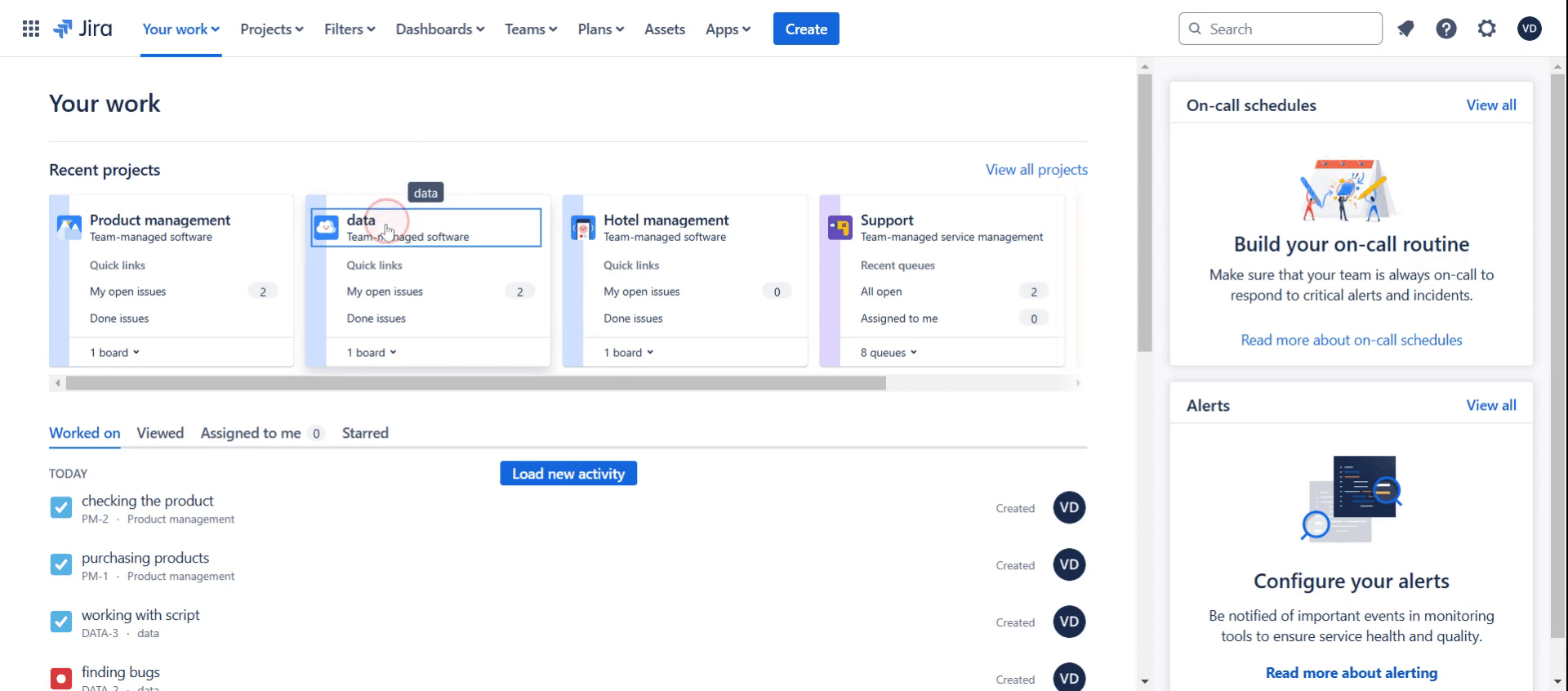The width and height of the screenshot is (1568, 691).
Task: Open the notifications icon
Action: (1405, 29)
